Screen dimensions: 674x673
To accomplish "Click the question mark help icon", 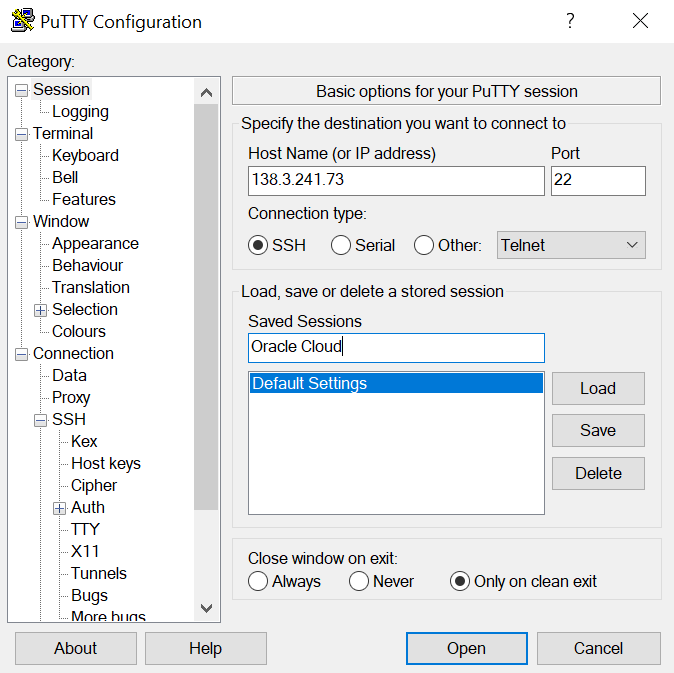I will tap(570, 21).
